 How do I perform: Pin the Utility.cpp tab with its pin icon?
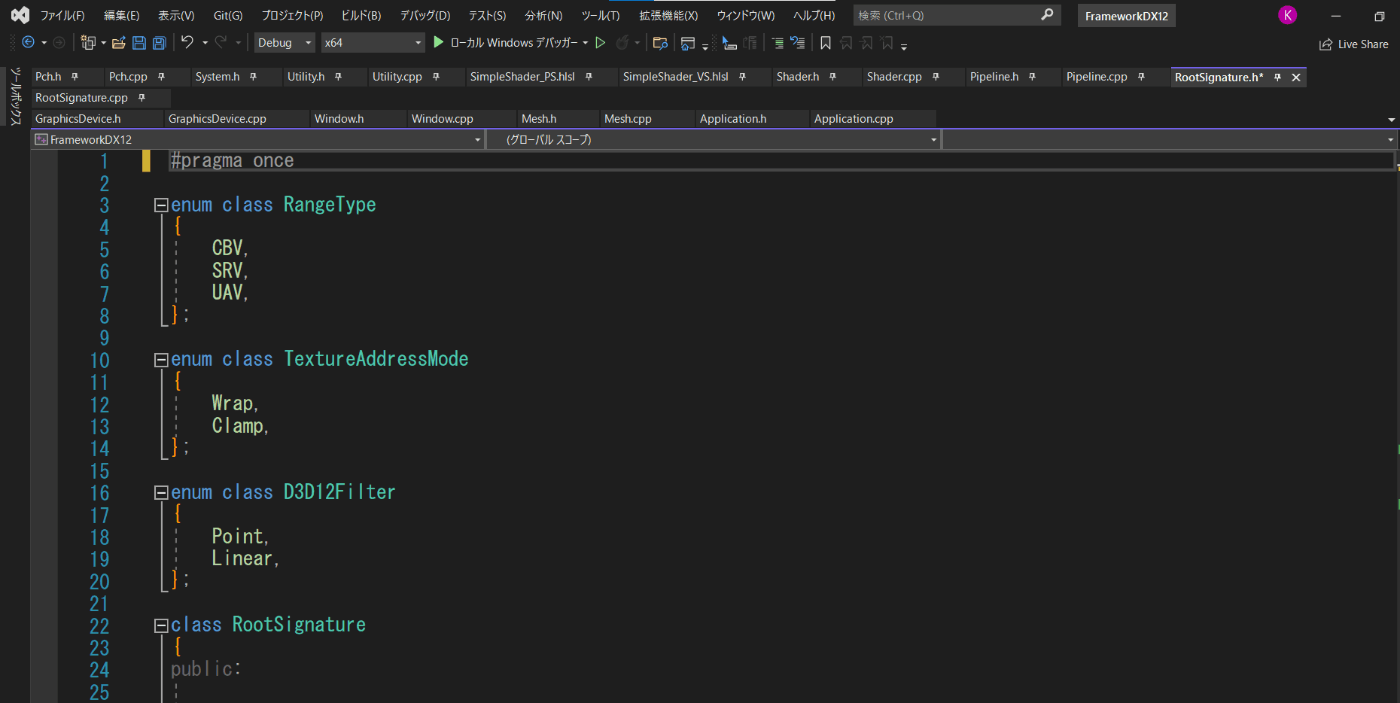pos(436,77)
